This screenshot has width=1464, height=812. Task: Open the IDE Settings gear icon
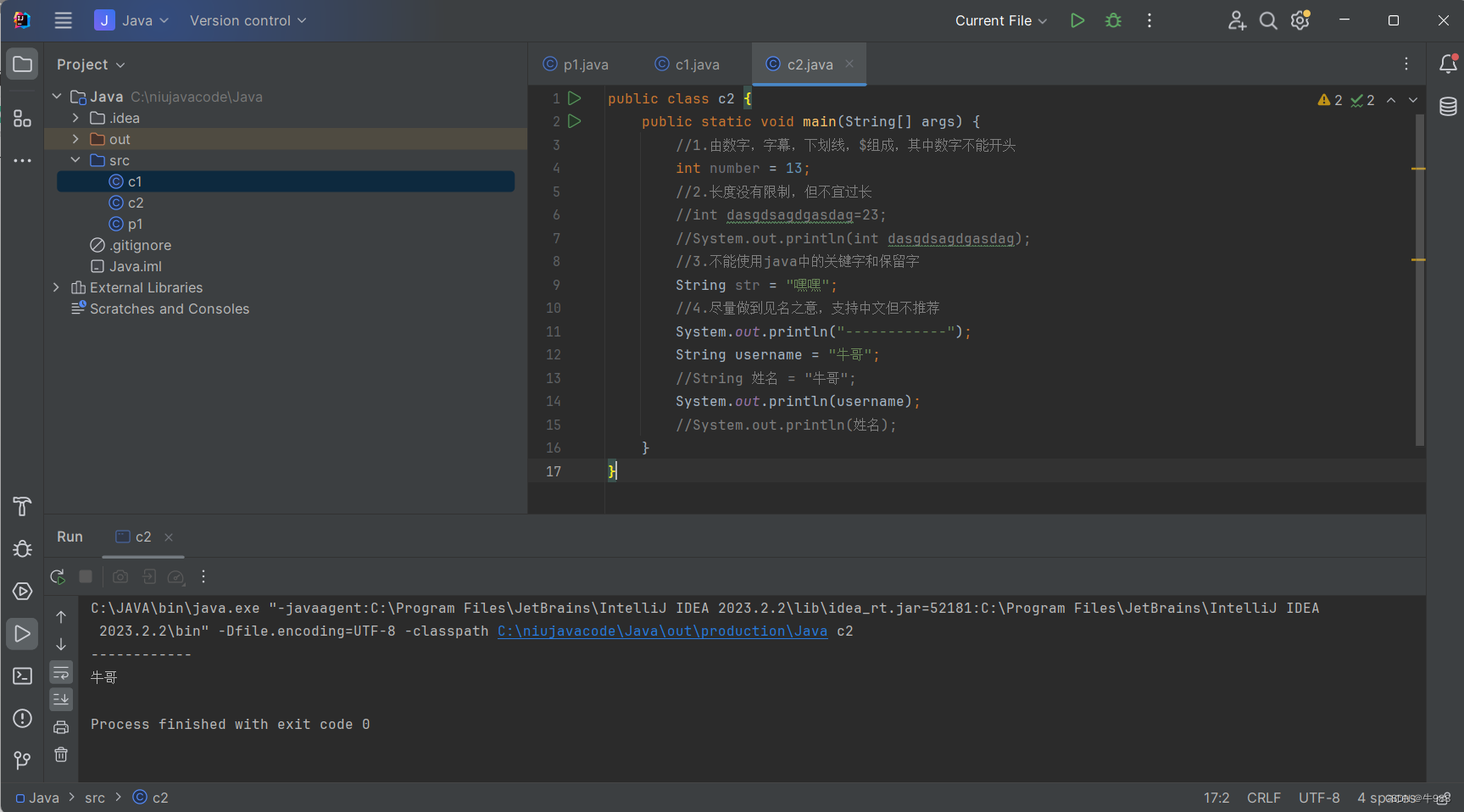[x=1299, y=20]
